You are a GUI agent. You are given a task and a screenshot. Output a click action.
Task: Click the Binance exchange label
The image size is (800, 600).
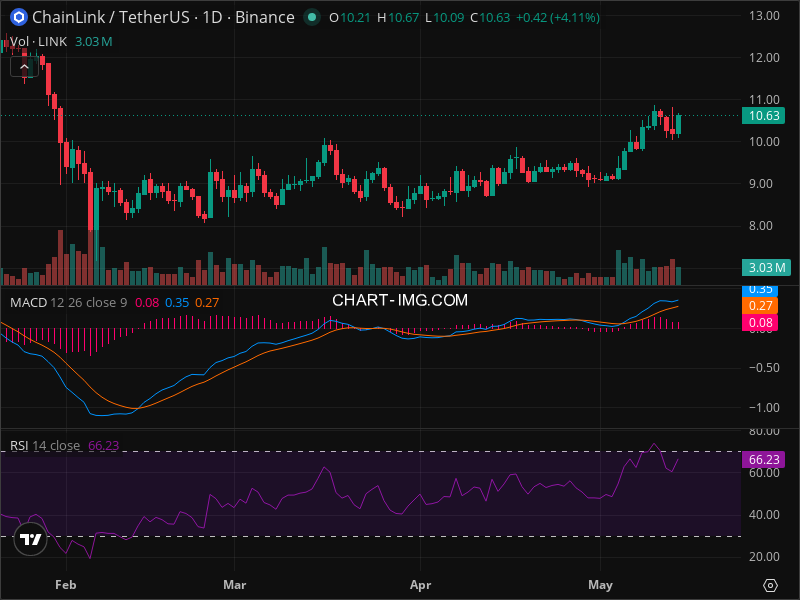(264, 17)
